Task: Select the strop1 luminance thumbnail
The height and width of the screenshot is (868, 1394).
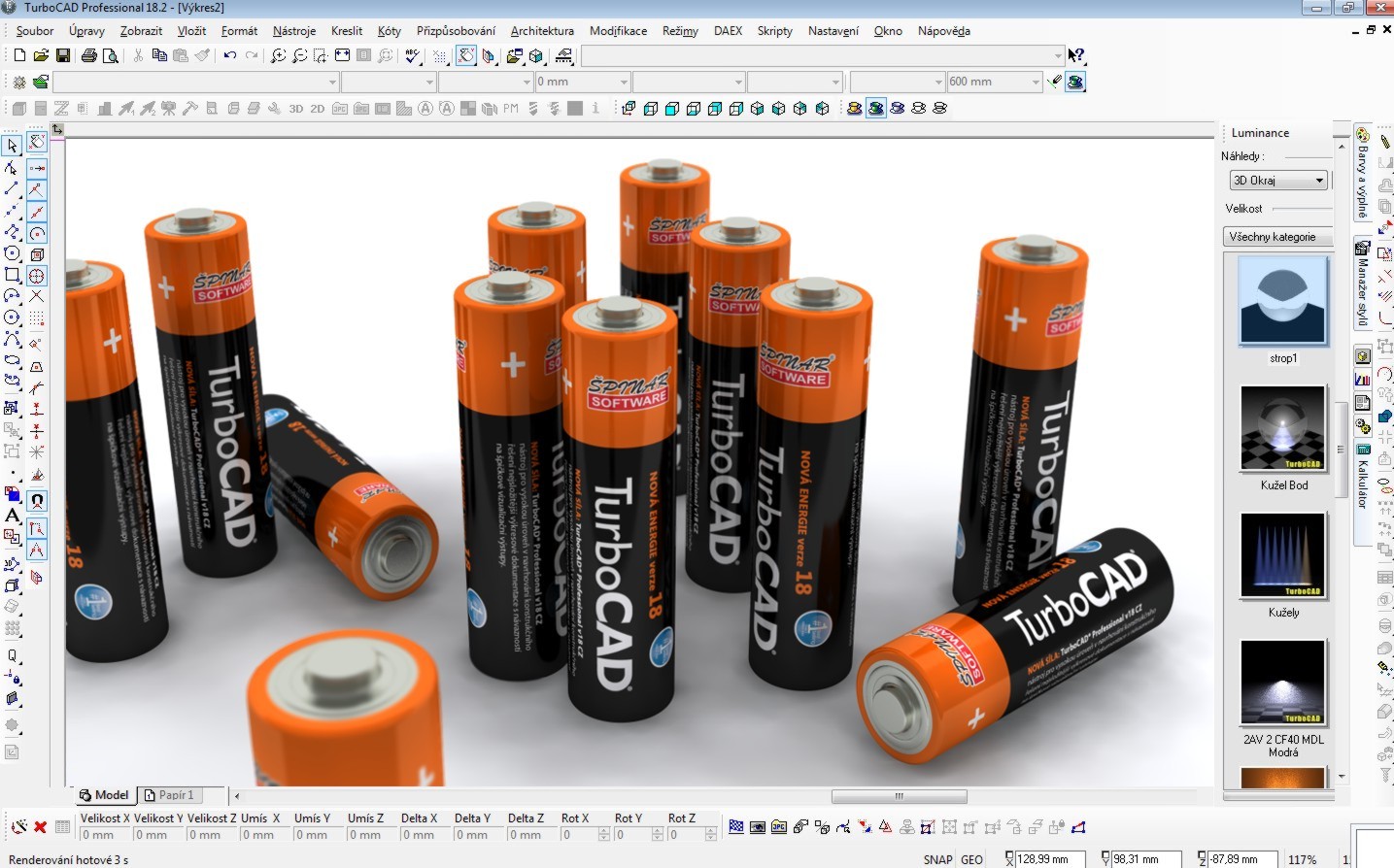Action: click(x=1282, y=301)
